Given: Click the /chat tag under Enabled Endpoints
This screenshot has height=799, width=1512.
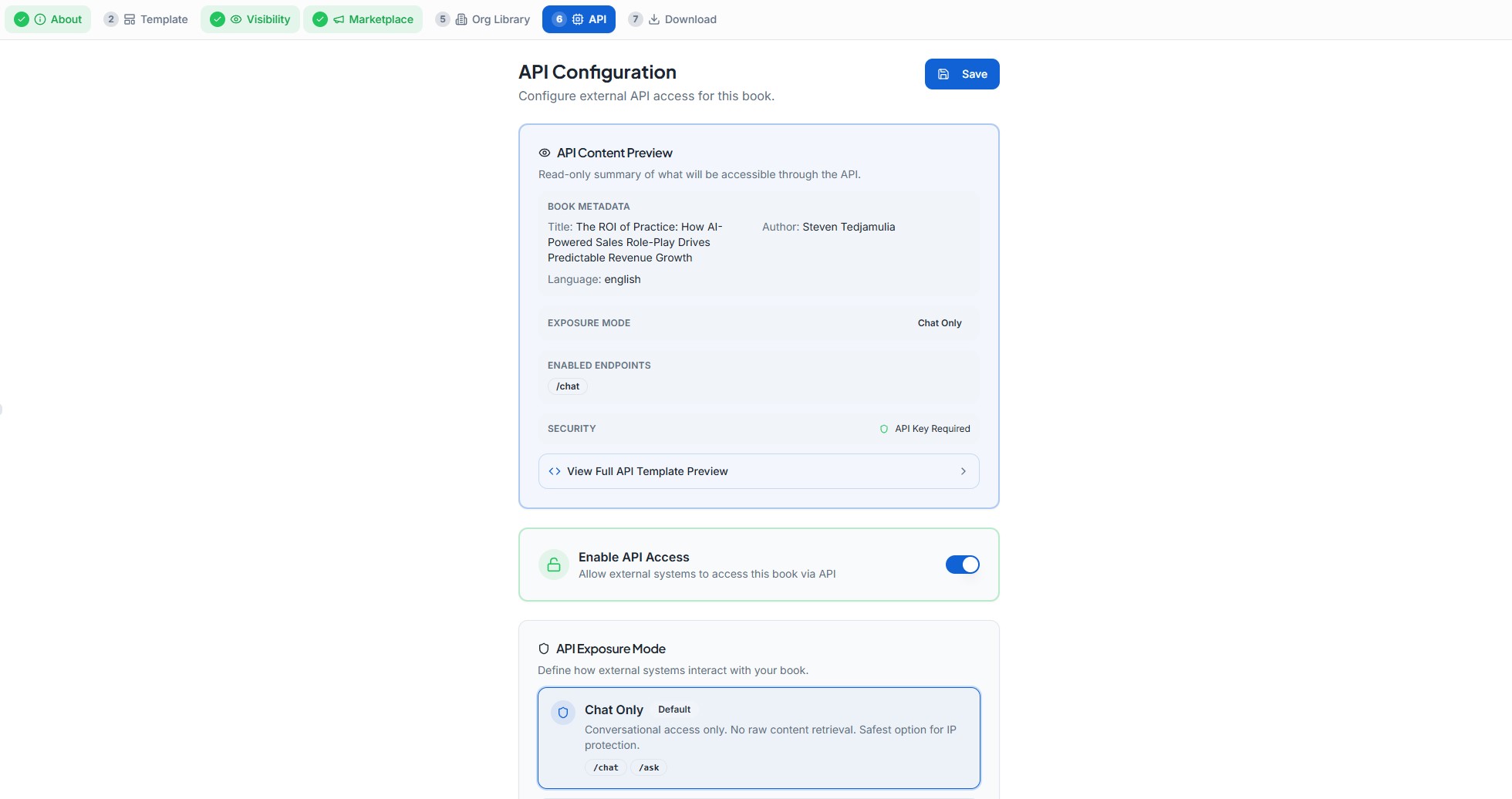Looking at the screenshot, I should [568, 386].
